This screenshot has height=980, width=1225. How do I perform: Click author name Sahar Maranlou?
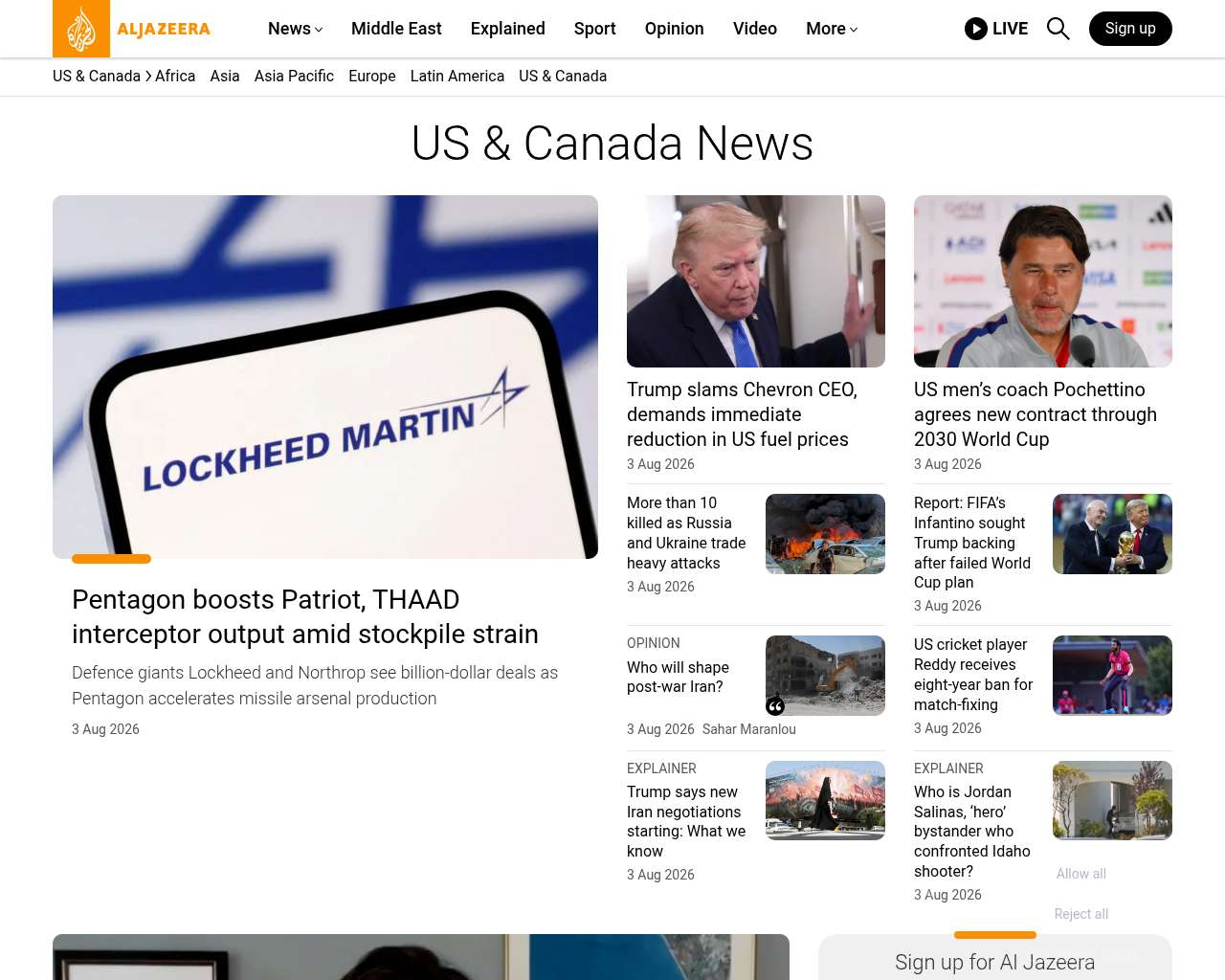pyautogui.click(x=749, y=729)
